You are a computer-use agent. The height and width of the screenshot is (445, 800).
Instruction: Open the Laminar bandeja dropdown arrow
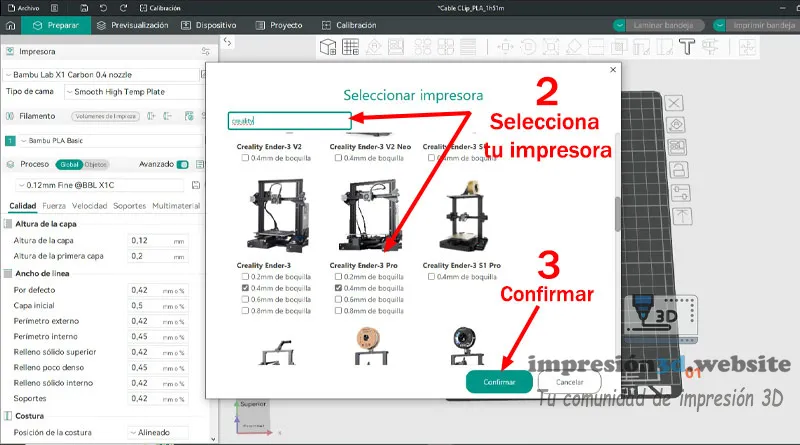click(619, 25)
